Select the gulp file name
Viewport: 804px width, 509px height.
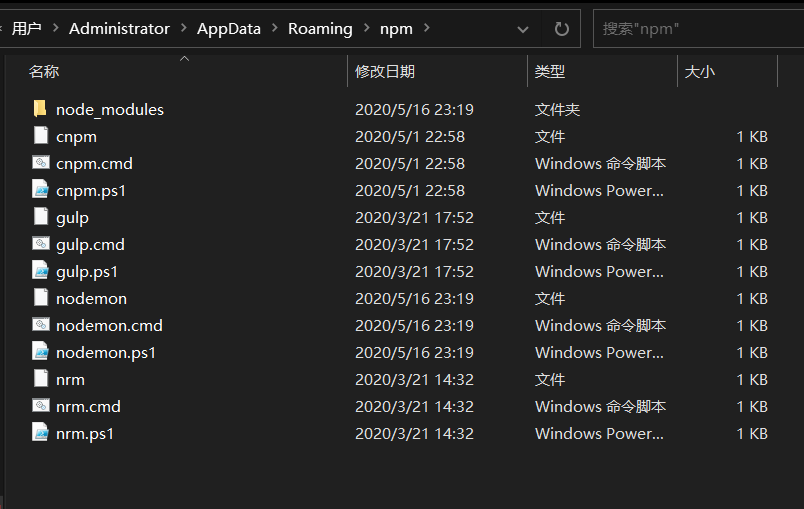click(x=72, y=218)
